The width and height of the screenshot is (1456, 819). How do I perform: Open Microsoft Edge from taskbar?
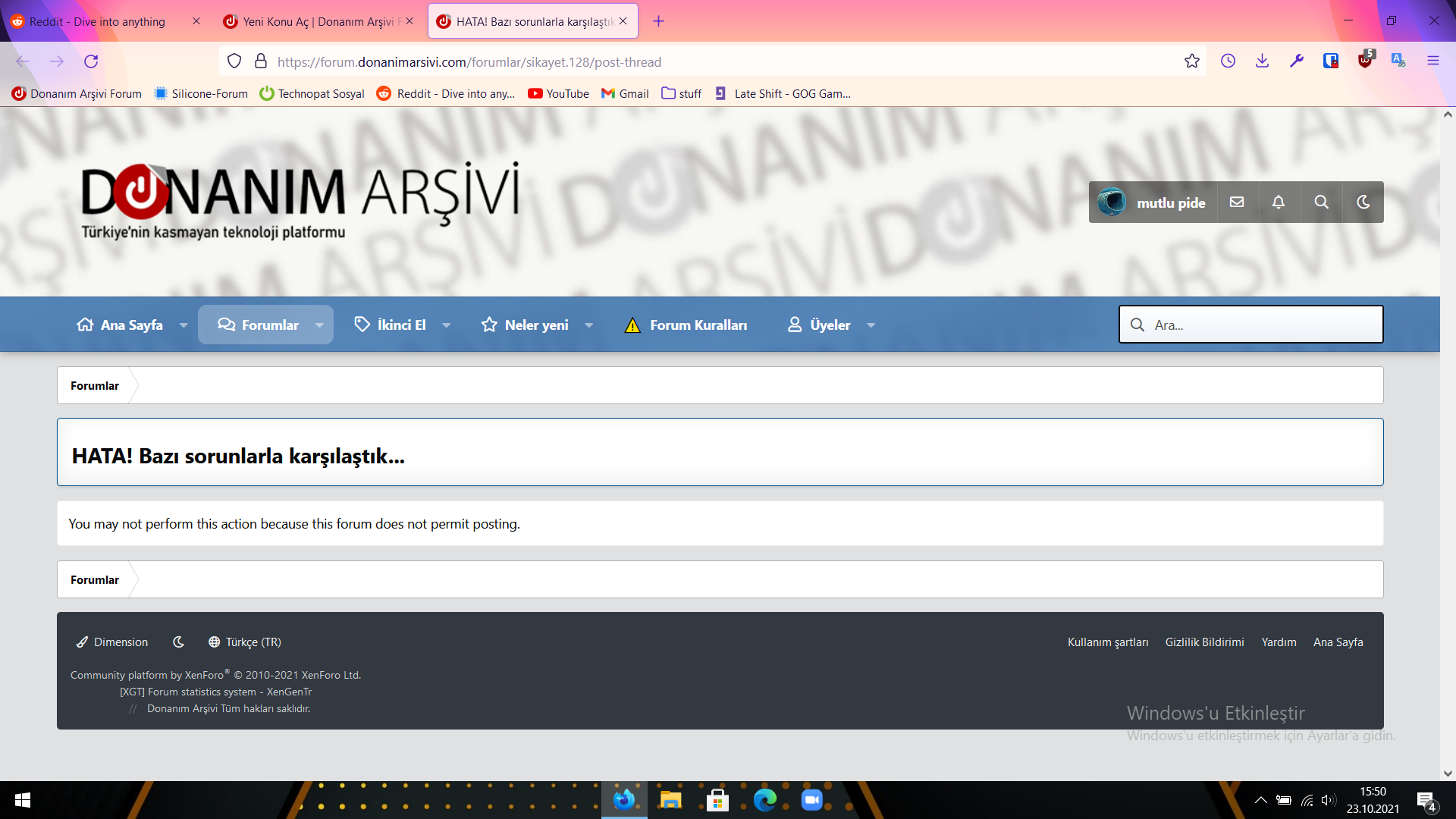tap(764, 800)
